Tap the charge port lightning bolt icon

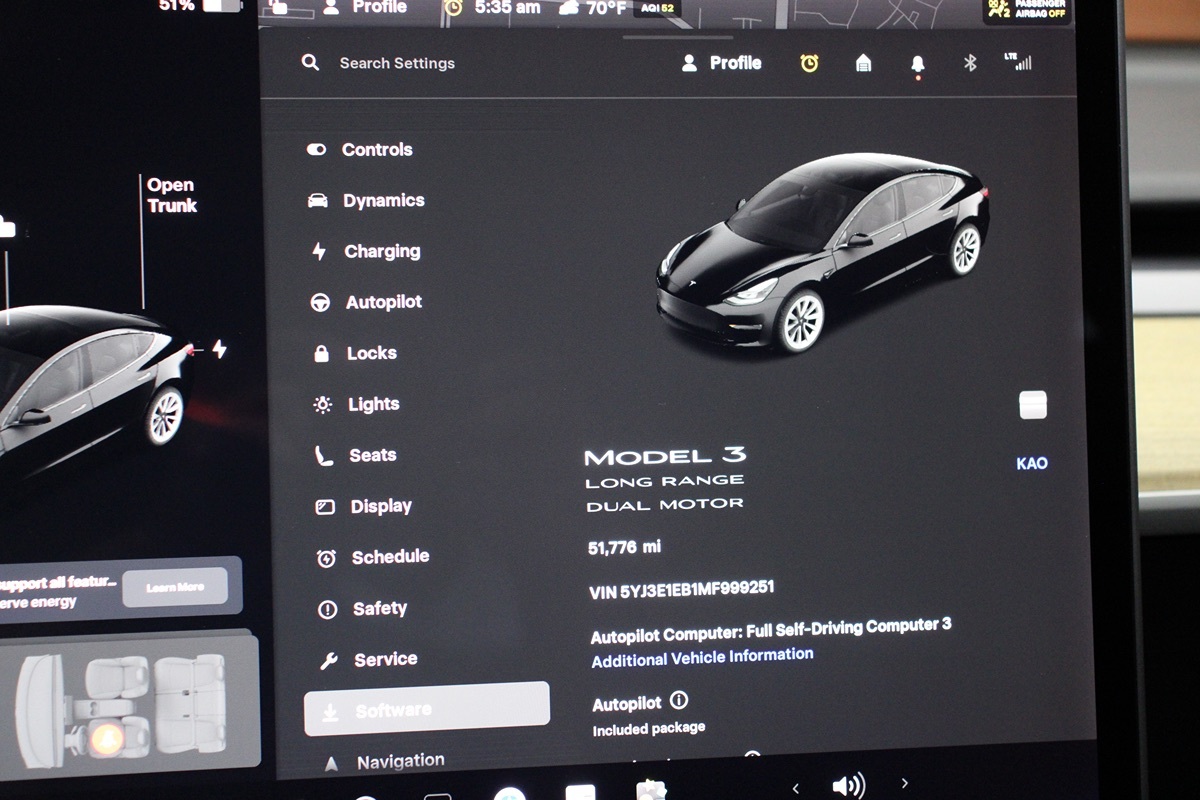click(x=219, y=349)
